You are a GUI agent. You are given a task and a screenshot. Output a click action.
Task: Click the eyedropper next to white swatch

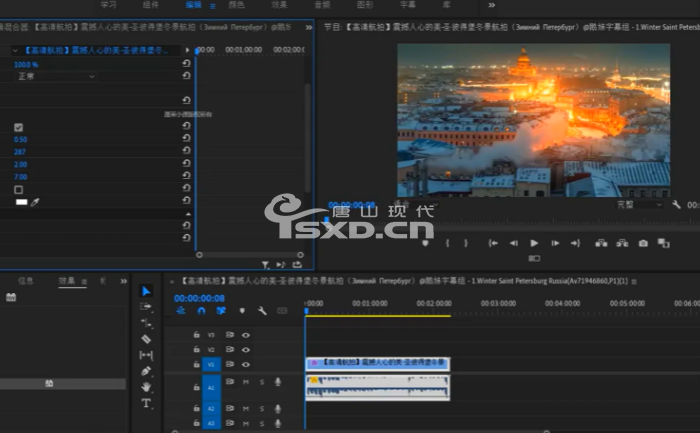pyautogui.click(x=35, y=202)
